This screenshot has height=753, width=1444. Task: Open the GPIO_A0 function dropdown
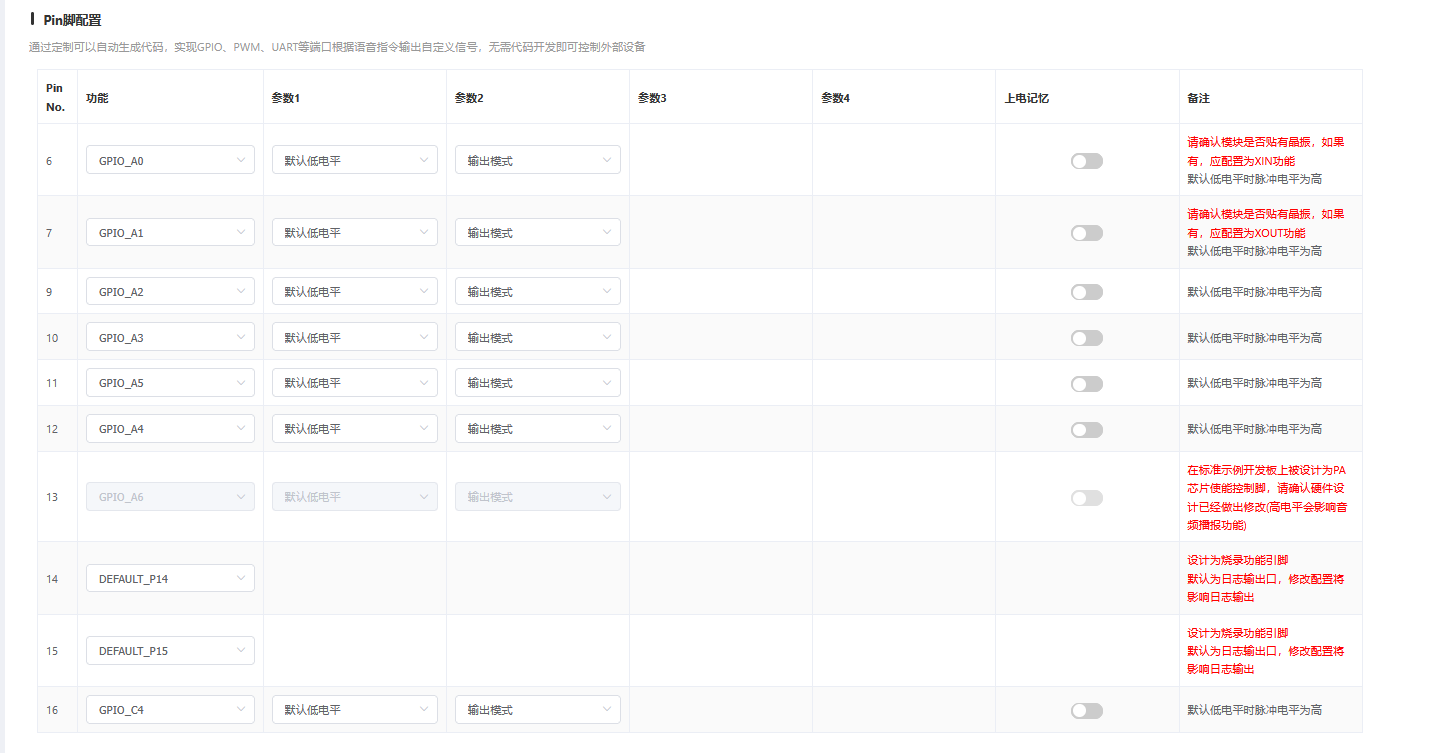pyautogui.click(x=170, y=160)
